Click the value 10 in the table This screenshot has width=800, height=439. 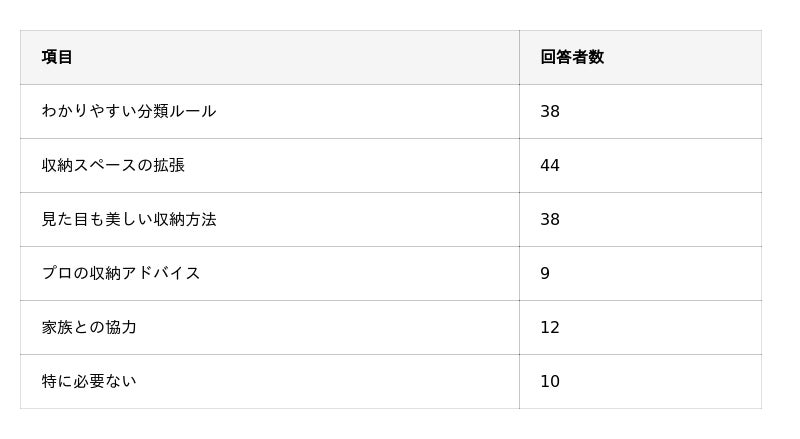click(x=549, y=381)
